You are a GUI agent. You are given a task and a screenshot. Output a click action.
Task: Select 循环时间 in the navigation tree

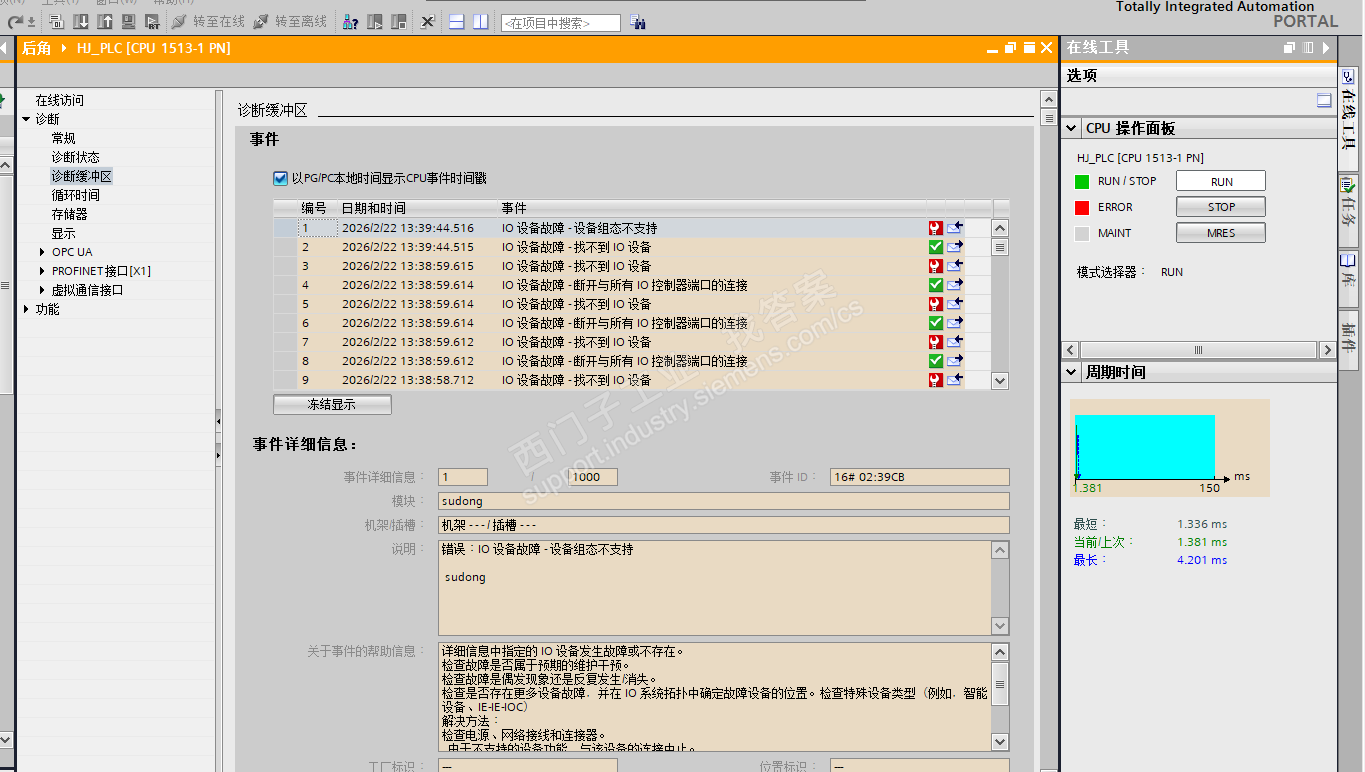pos(76,195)
